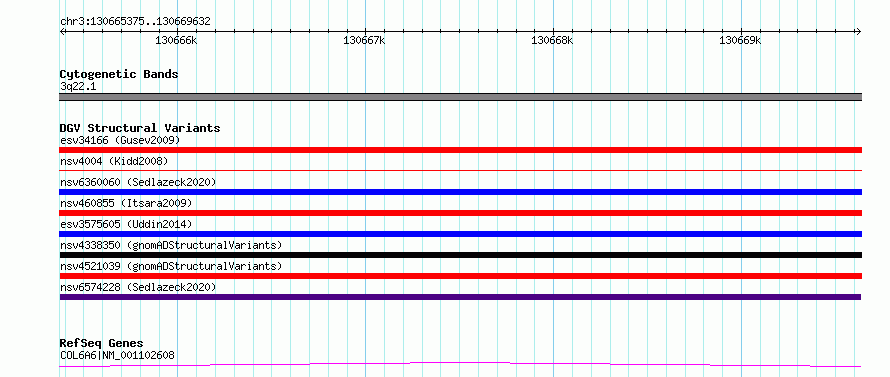Viewport: 890px width, 377px height.
Task: Open esv3575605 (Uddin2014) variant label
Action: (x=126, y=224)
